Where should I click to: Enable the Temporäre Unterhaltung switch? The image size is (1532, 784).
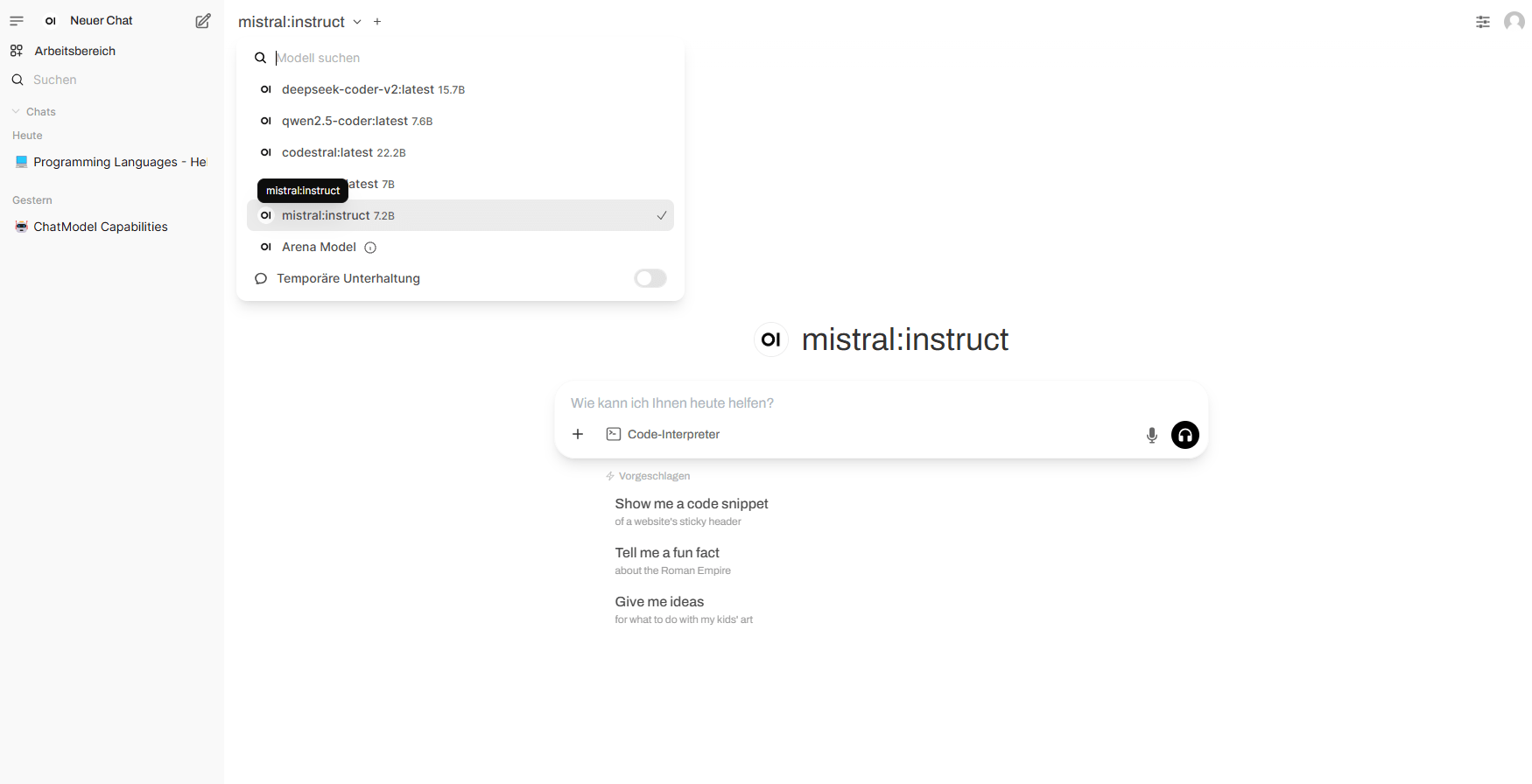(650, 278)
